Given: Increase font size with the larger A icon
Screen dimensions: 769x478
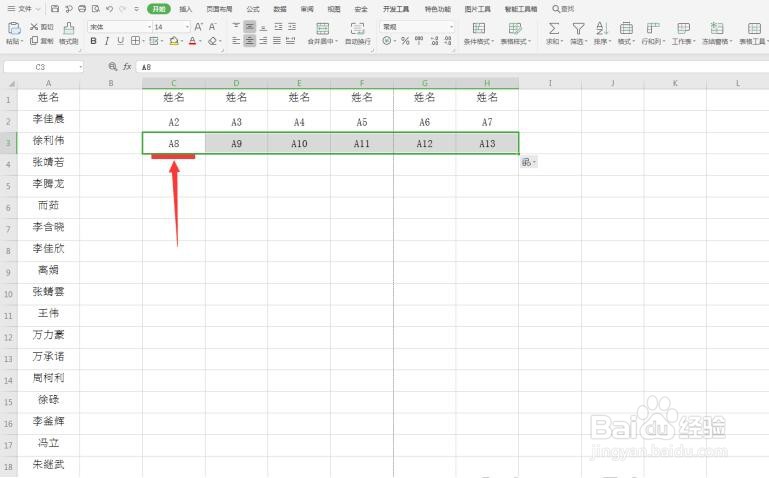Looking at the screenshot, I should click(x=199, y=26).
